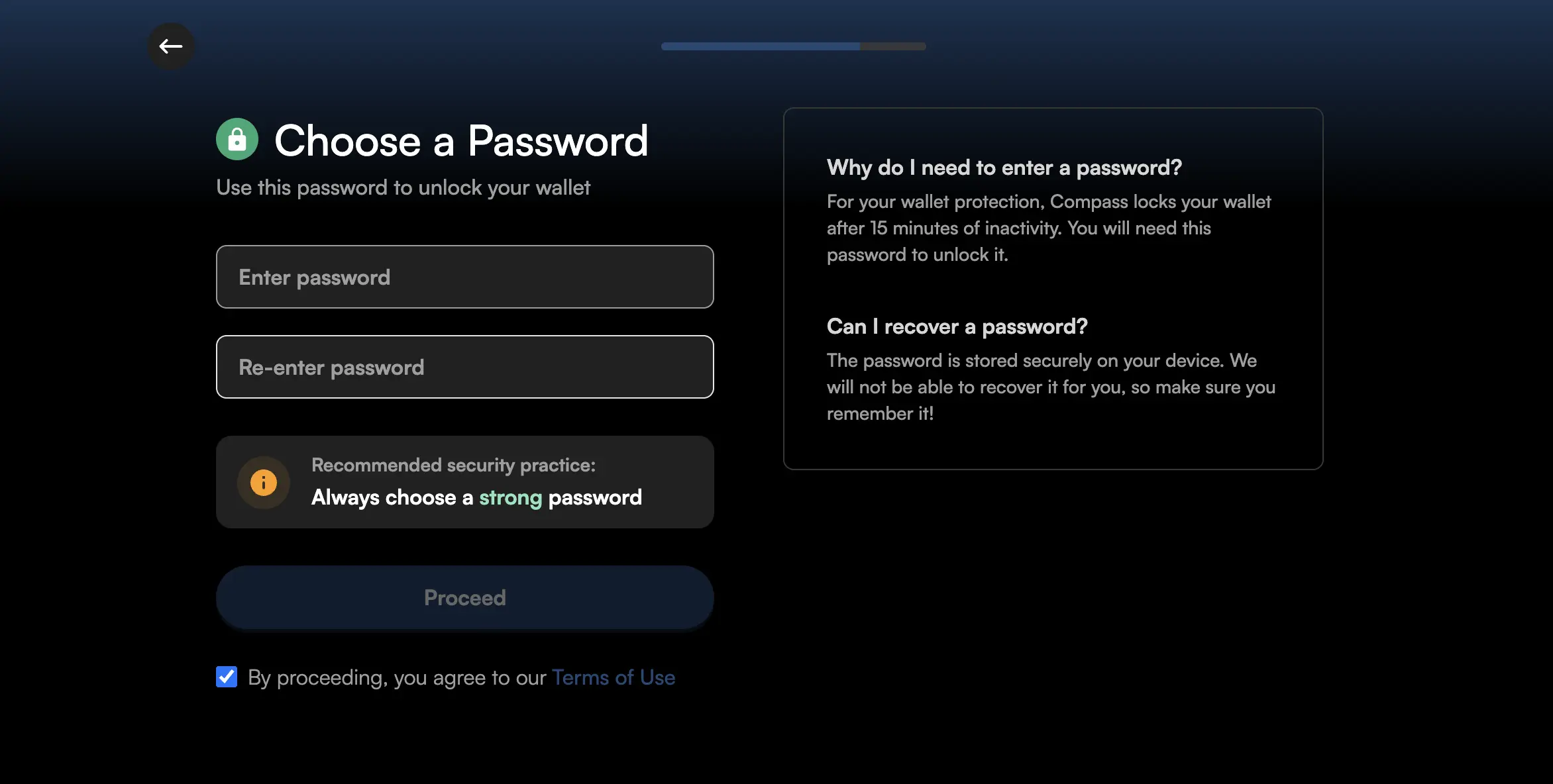
Task: Click the Choose a Password heading
Action: pyautogui.click(x=461, y=140)
